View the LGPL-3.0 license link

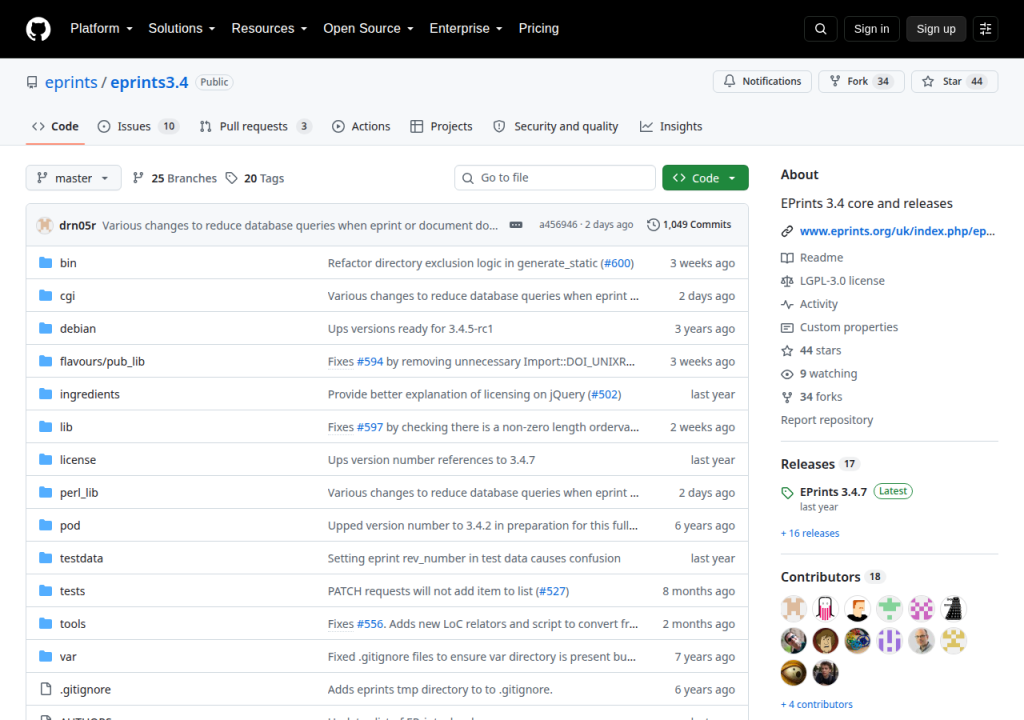tap(842, 281)
